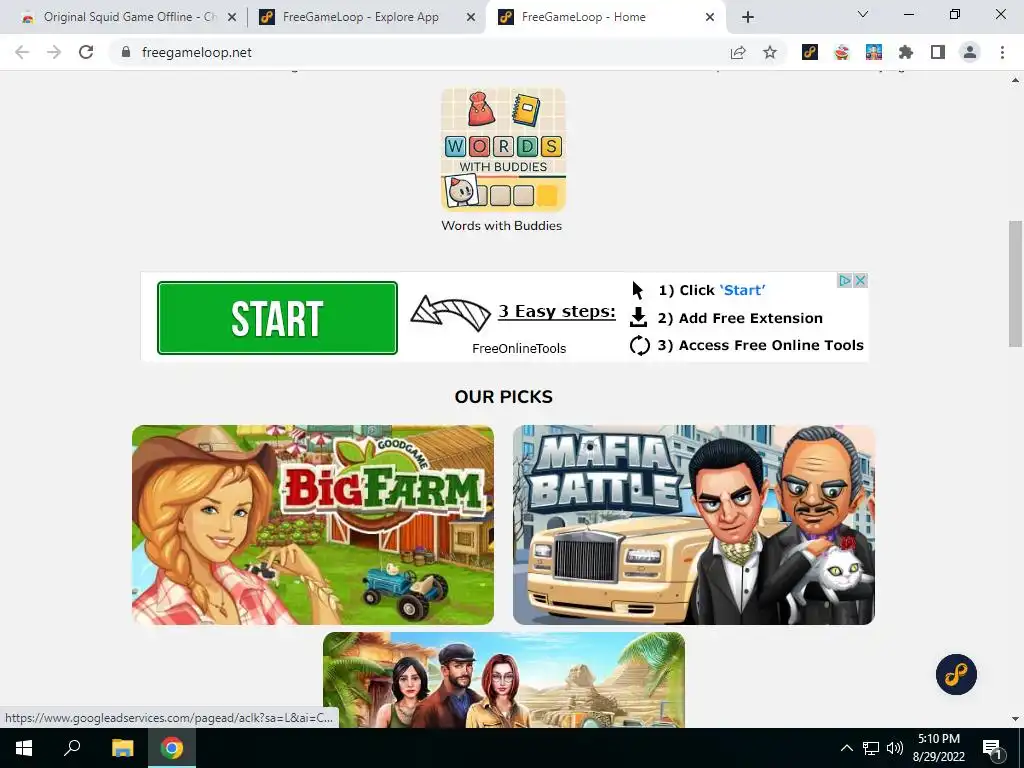The width and height of the screenshot is (1024, 768).
Task: Open the Mafia Battle game card
Action: (694, 525)
